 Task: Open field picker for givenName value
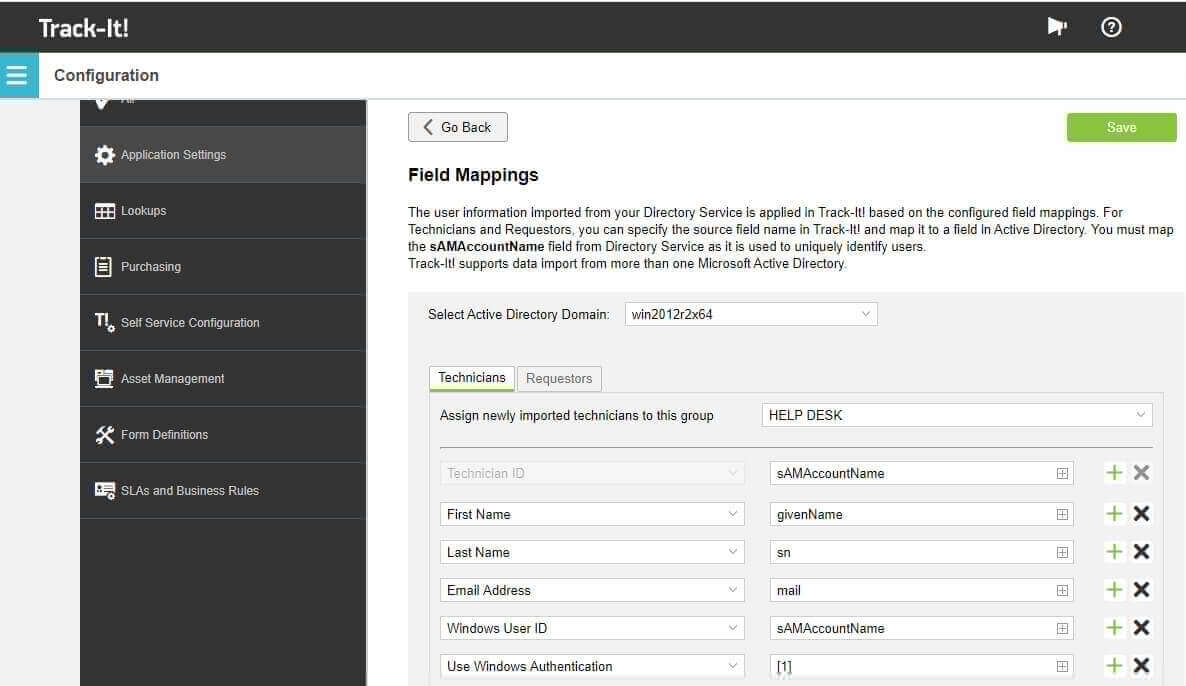click(1062, 514)
